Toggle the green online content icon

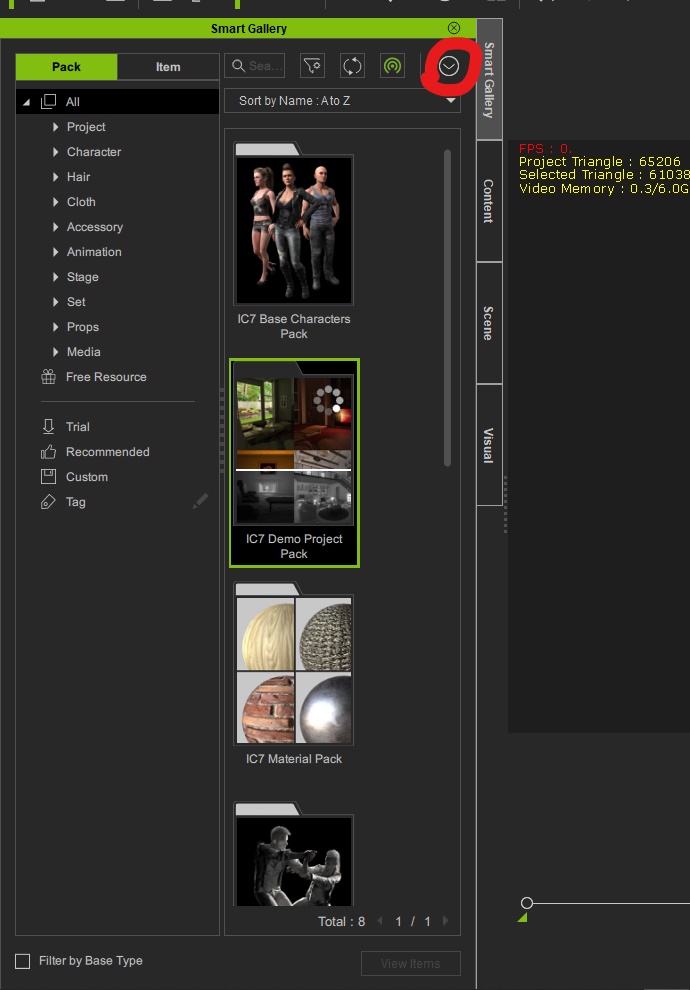click(392, 66)
